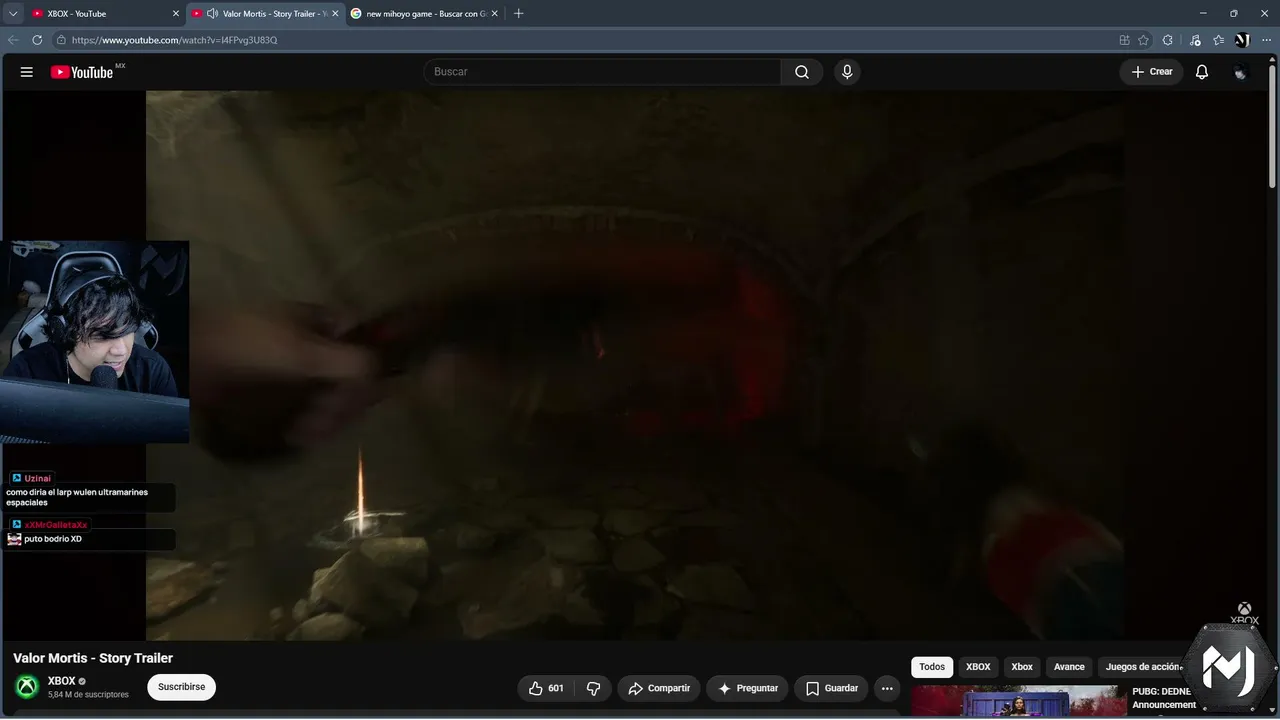Open the YouTube hamburger guide menu

pyautogui.click(x=27, y=72)
